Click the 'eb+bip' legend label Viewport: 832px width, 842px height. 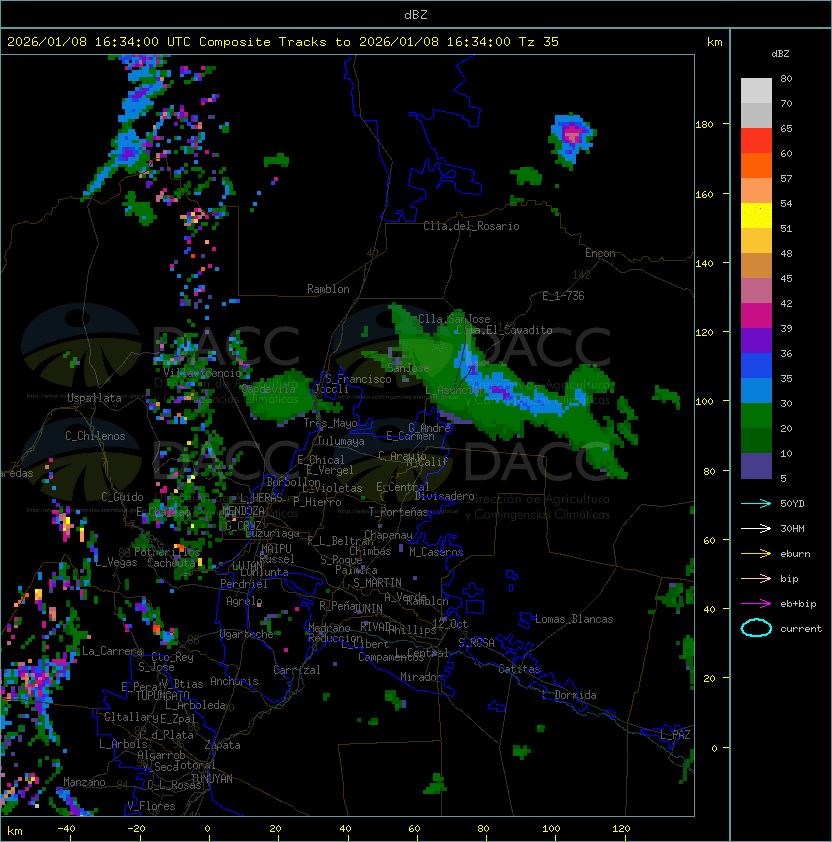[x=798, y=604]
